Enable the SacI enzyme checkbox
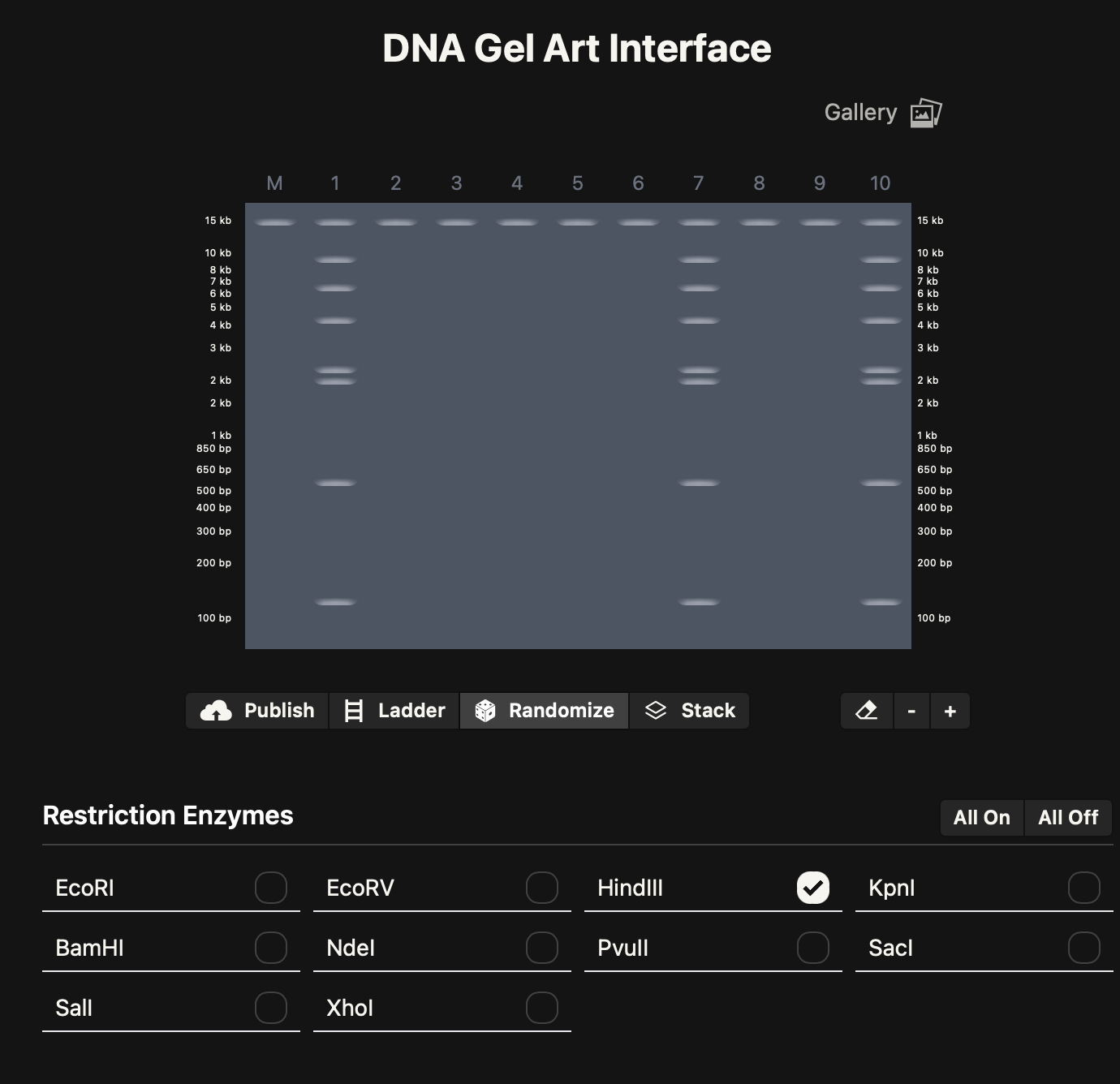 [1084, 948]
